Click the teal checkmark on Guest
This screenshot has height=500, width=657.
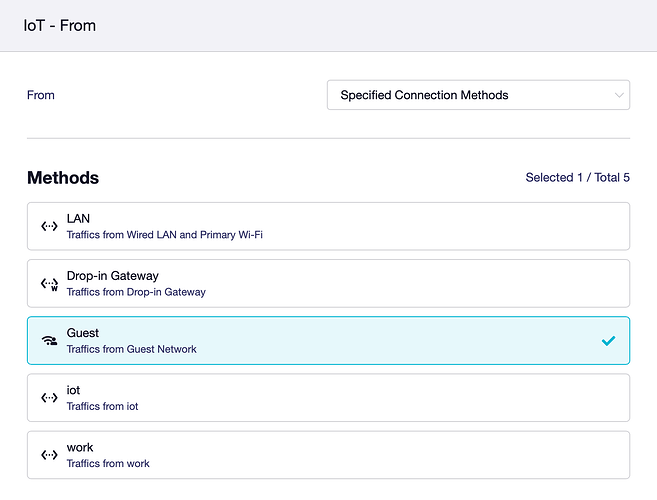(x=608, y=341)
